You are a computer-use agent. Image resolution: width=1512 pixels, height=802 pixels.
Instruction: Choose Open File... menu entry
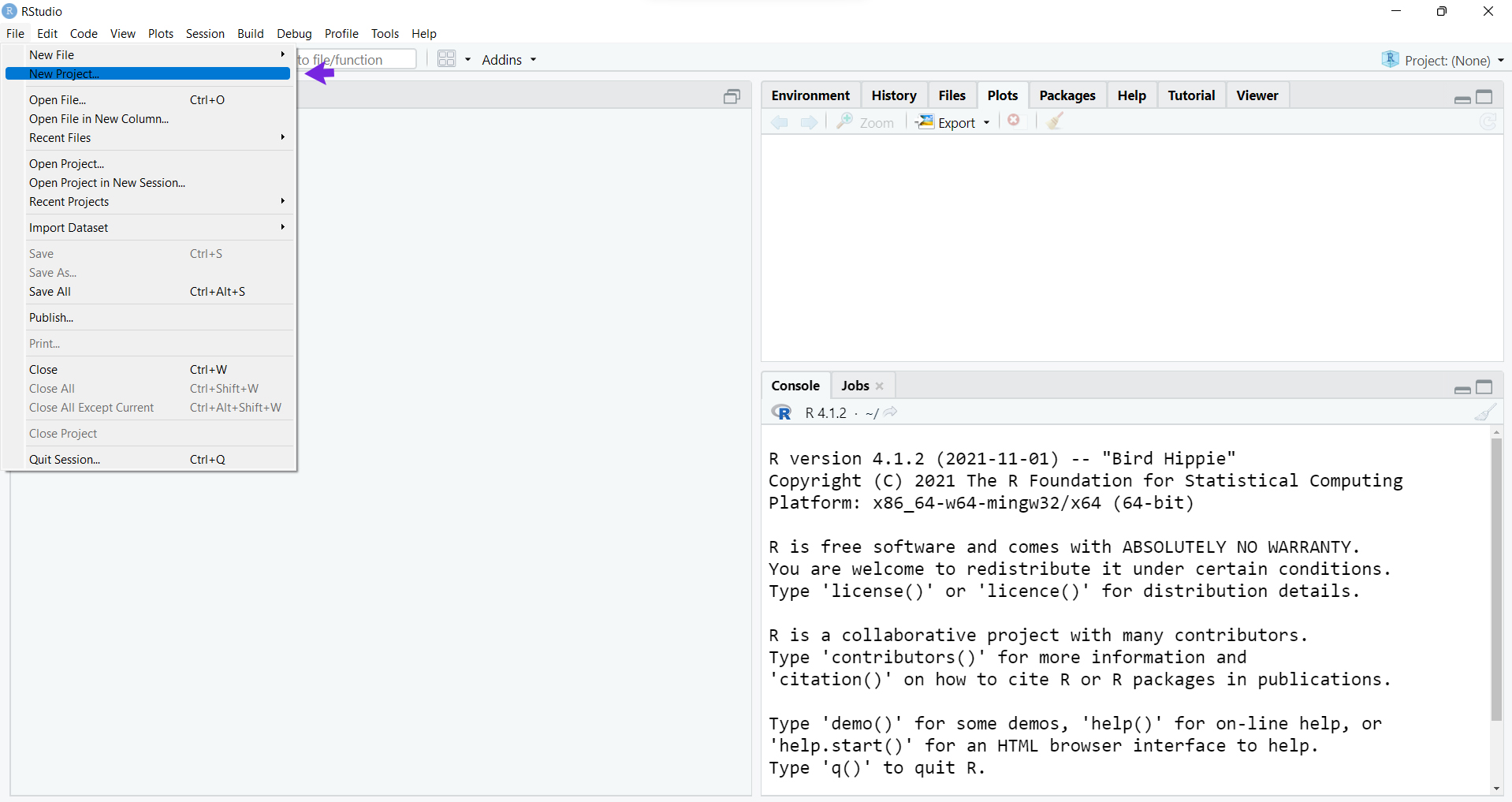[149, 99]
